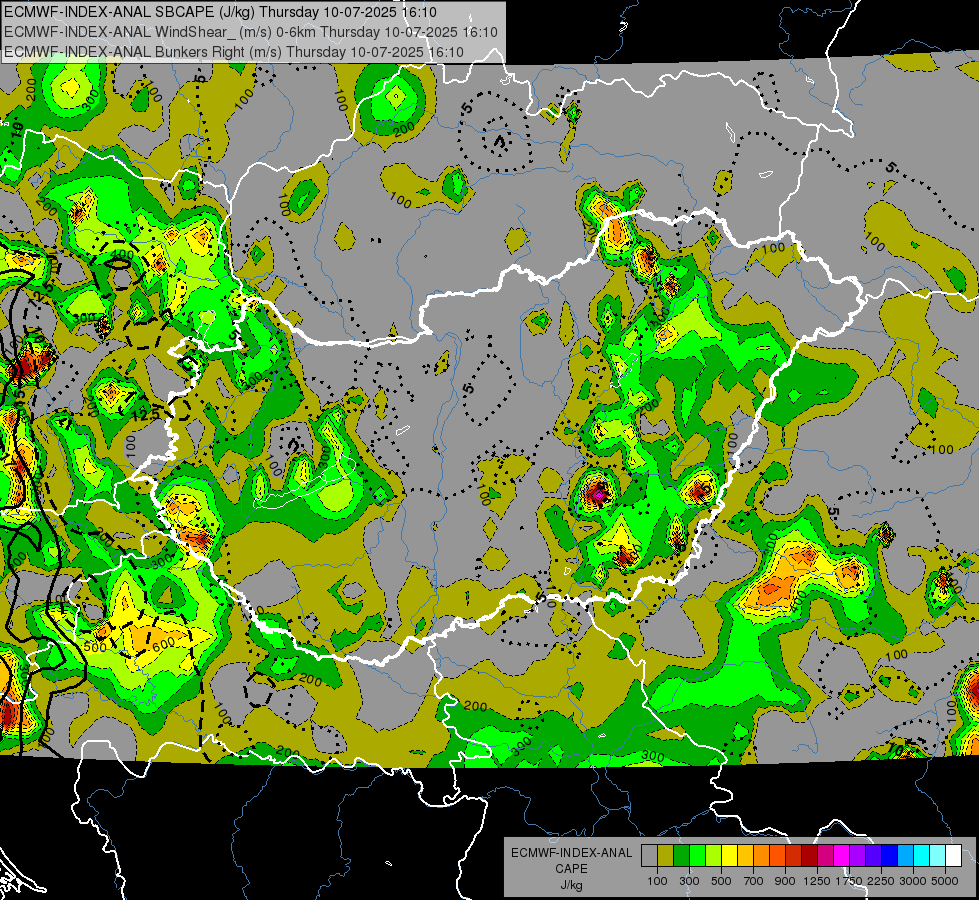Click the cyan legend swatch
The image size is (979, 900).
coord(922,855)
